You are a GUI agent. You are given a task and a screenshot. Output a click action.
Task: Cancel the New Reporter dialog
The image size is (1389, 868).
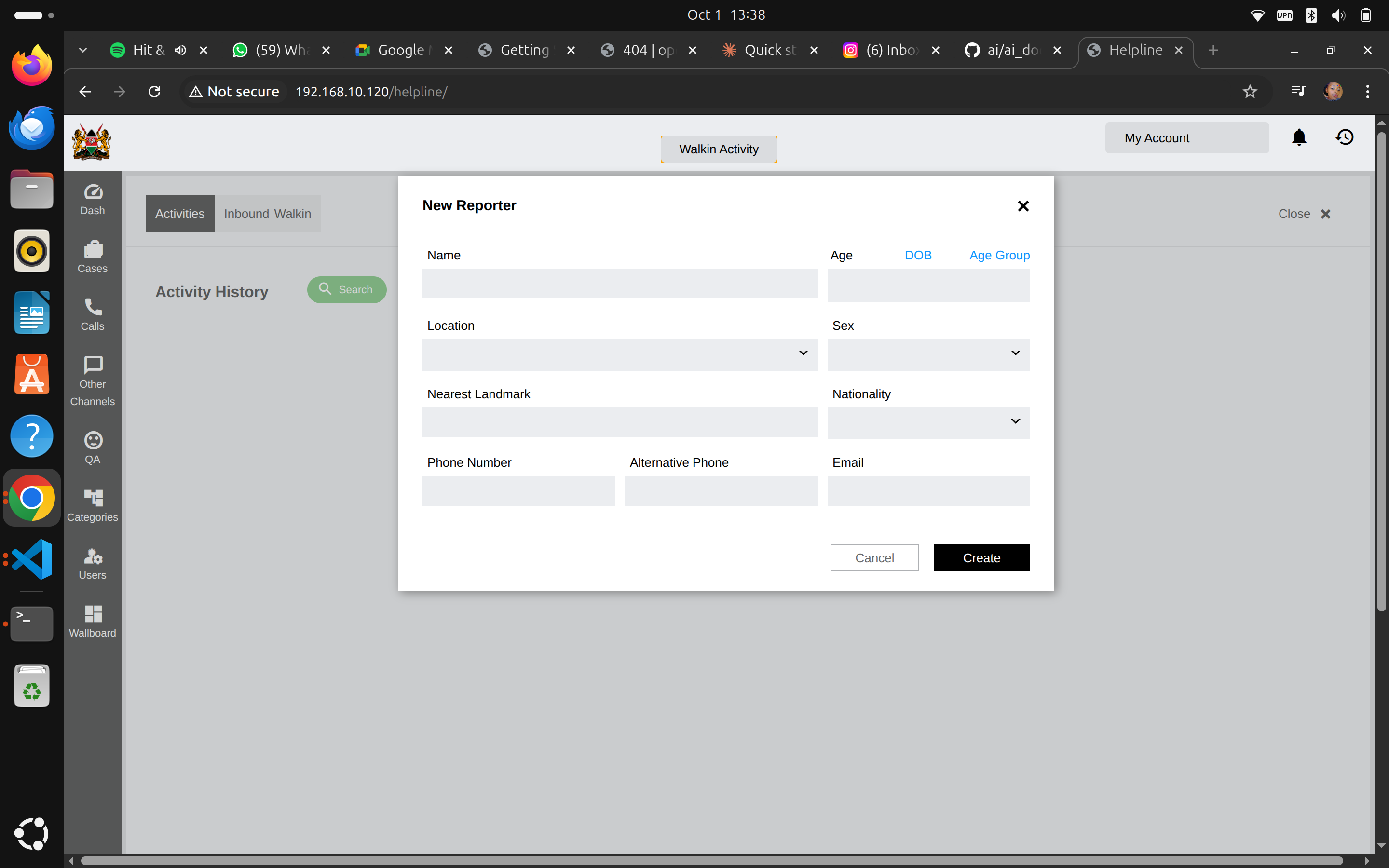[x=874, y=557]
